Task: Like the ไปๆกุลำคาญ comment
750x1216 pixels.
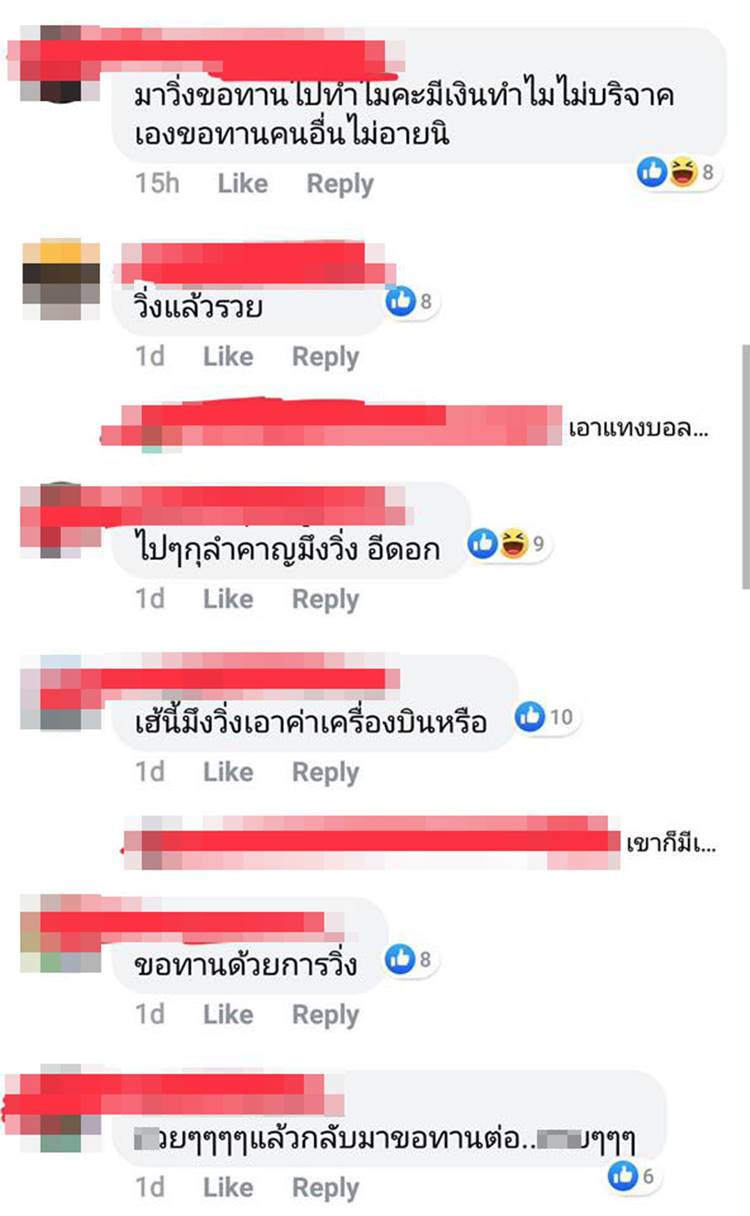Action: [228, 599]
